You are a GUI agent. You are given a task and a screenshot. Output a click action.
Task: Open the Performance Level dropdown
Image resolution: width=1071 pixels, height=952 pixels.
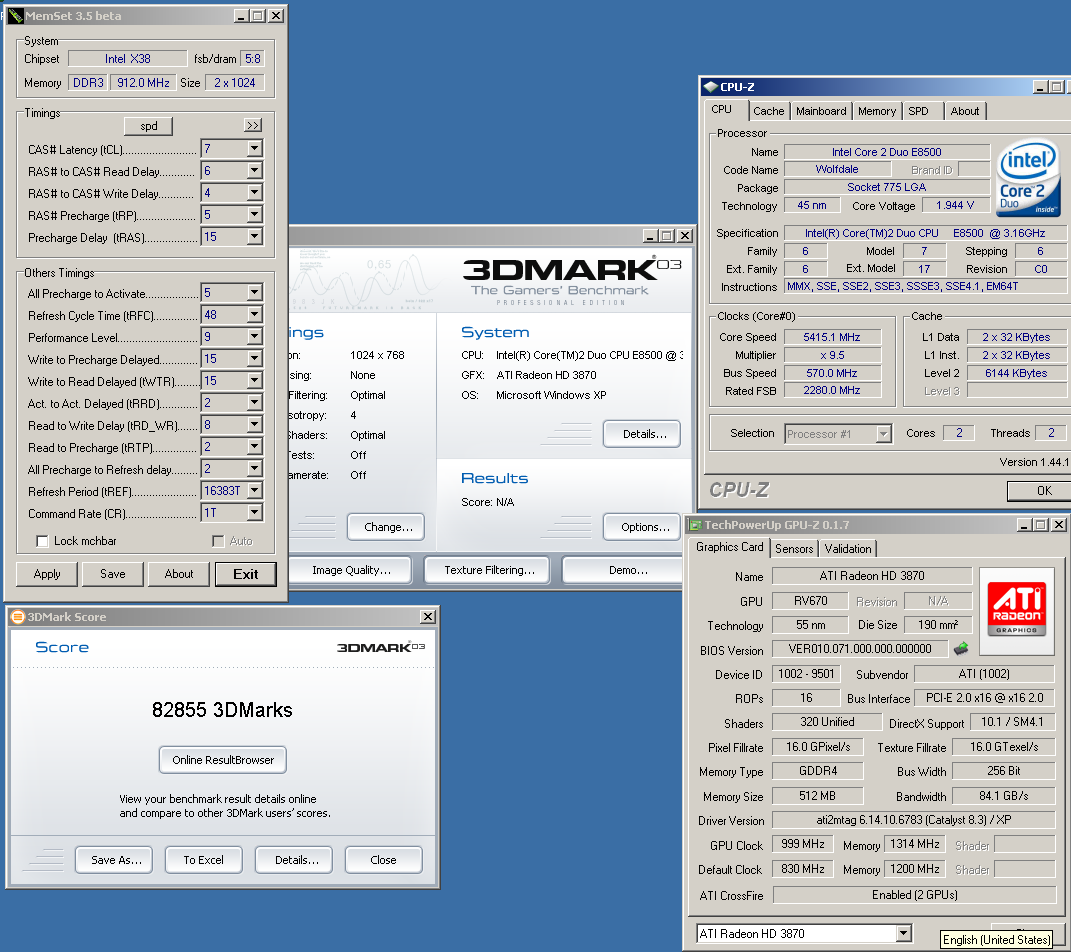click(x=254, y=336)
